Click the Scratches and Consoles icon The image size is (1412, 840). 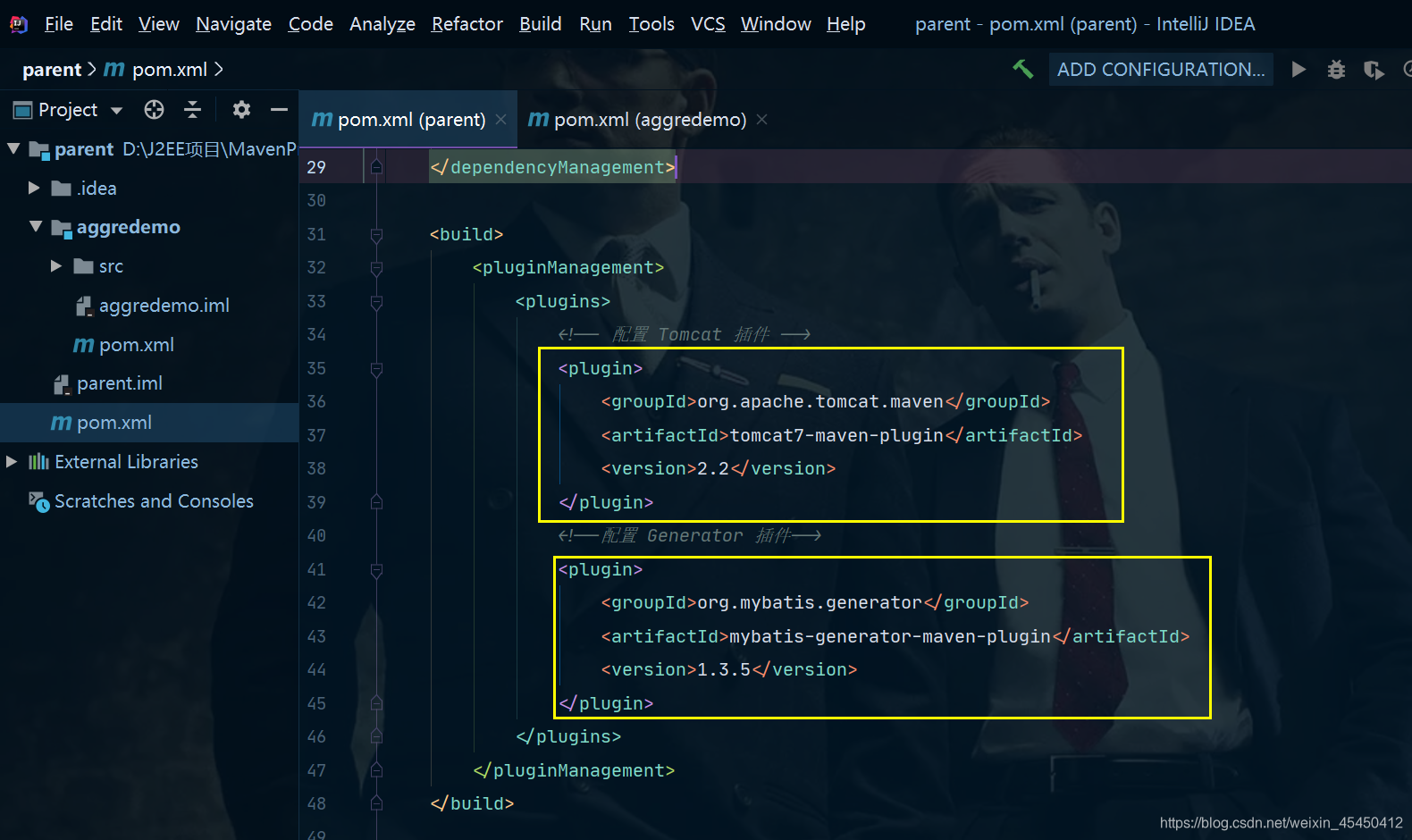[x=38, y=501]
